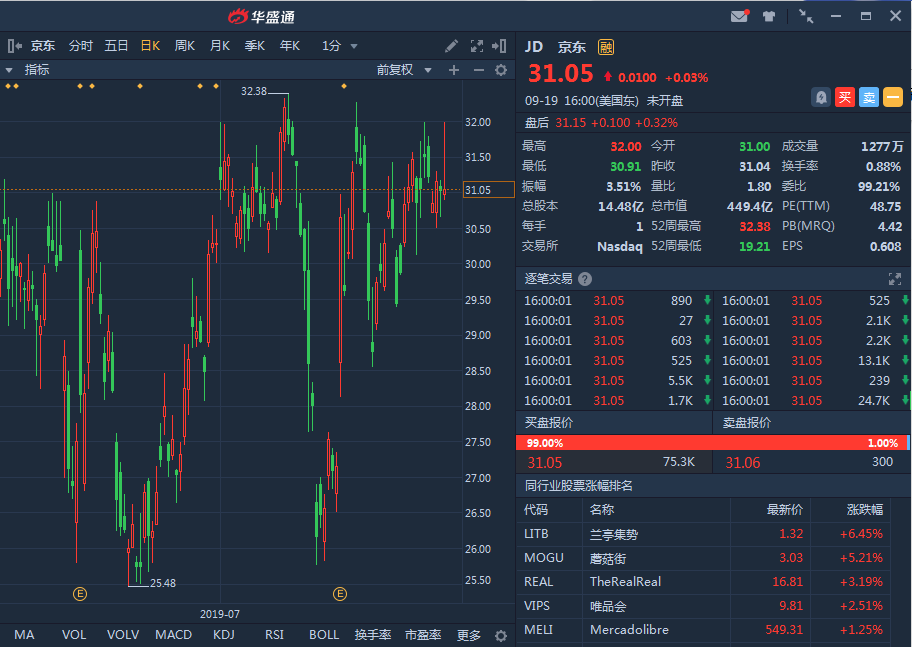
Task: Open MELI Mercadolibre stock row
Action: [x=703, y=630]
